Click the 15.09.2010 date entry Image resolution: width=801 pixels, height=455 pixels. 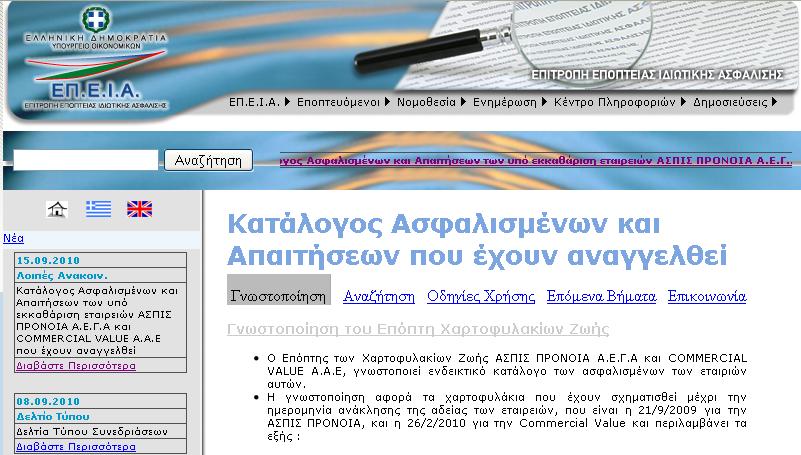tap(48, 260)
